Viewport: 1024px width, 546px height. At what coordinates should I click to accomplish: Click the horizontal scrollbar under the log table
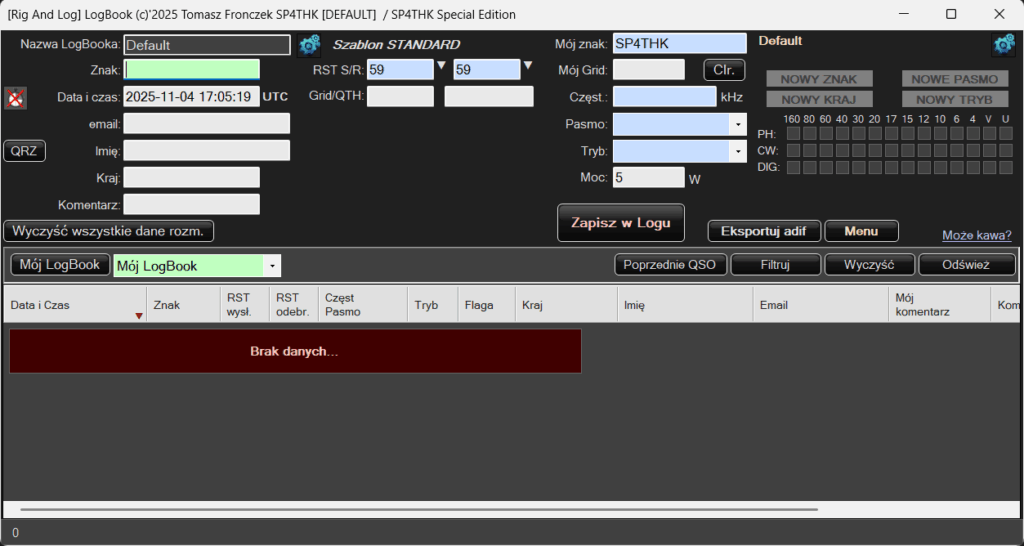(x=400, y=510)
